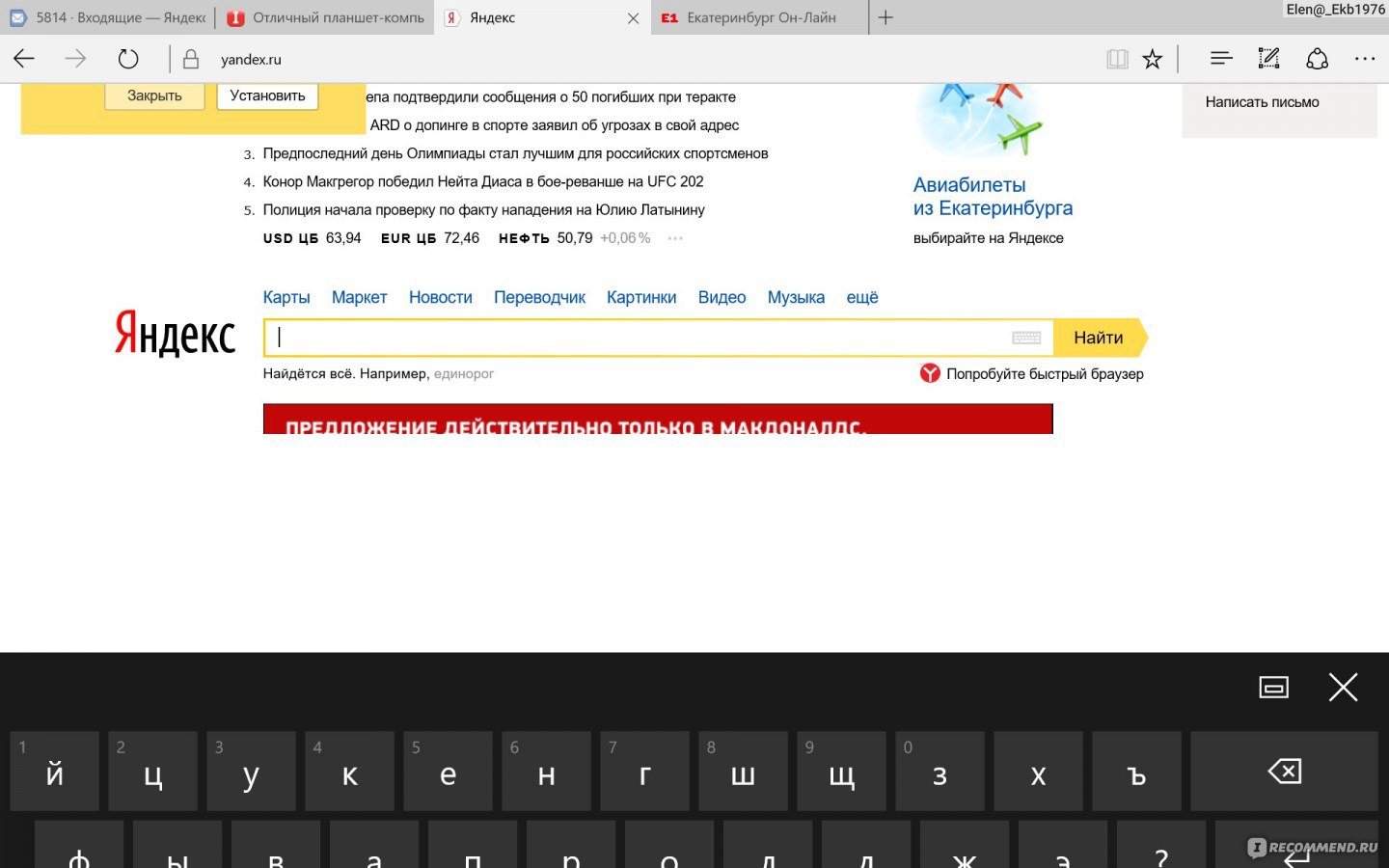Tap the ц key
This screenshot has height=868, width=1389.
coord(153,771)
